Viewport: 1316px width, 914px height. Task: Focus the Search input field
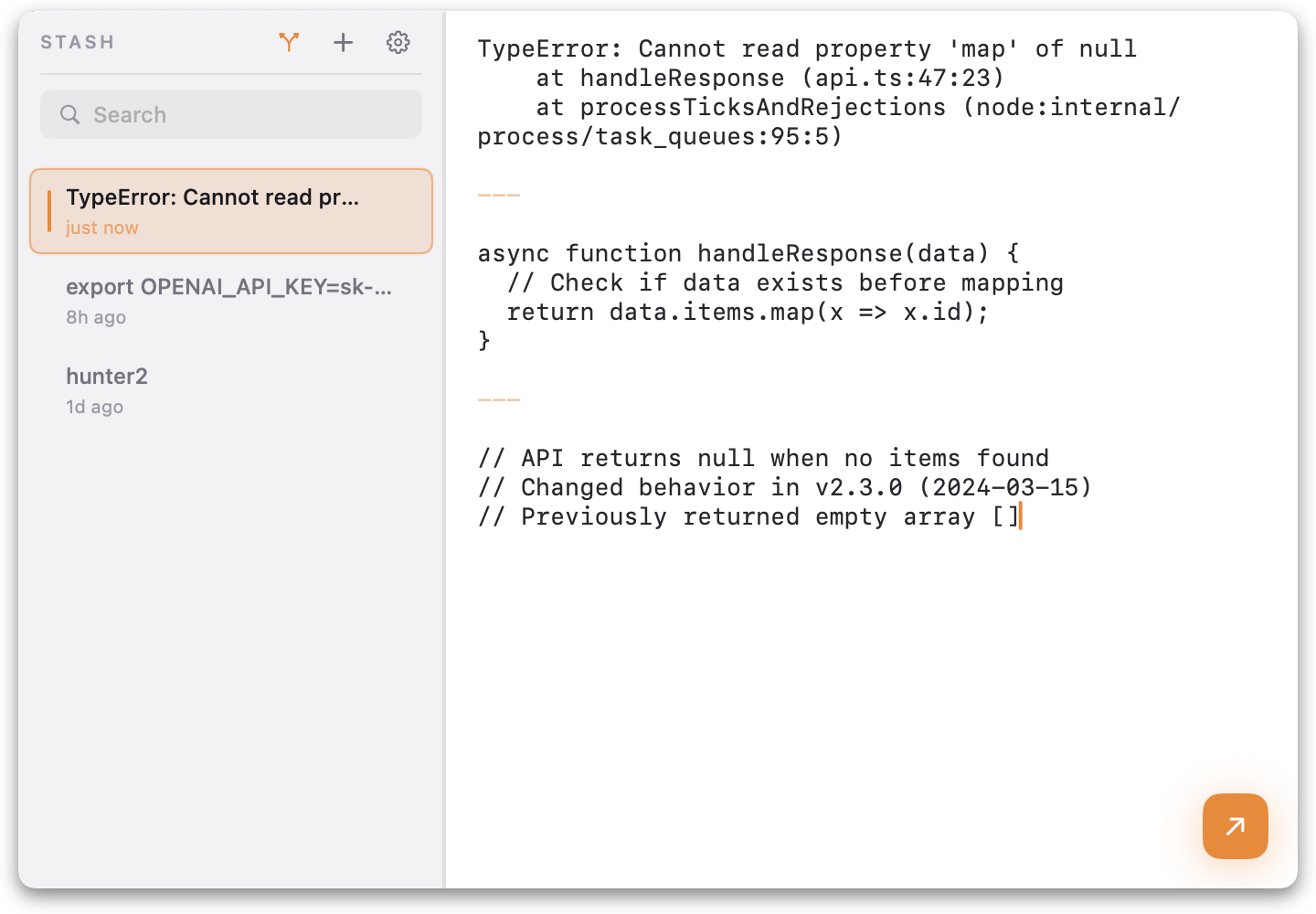[247, 114]
